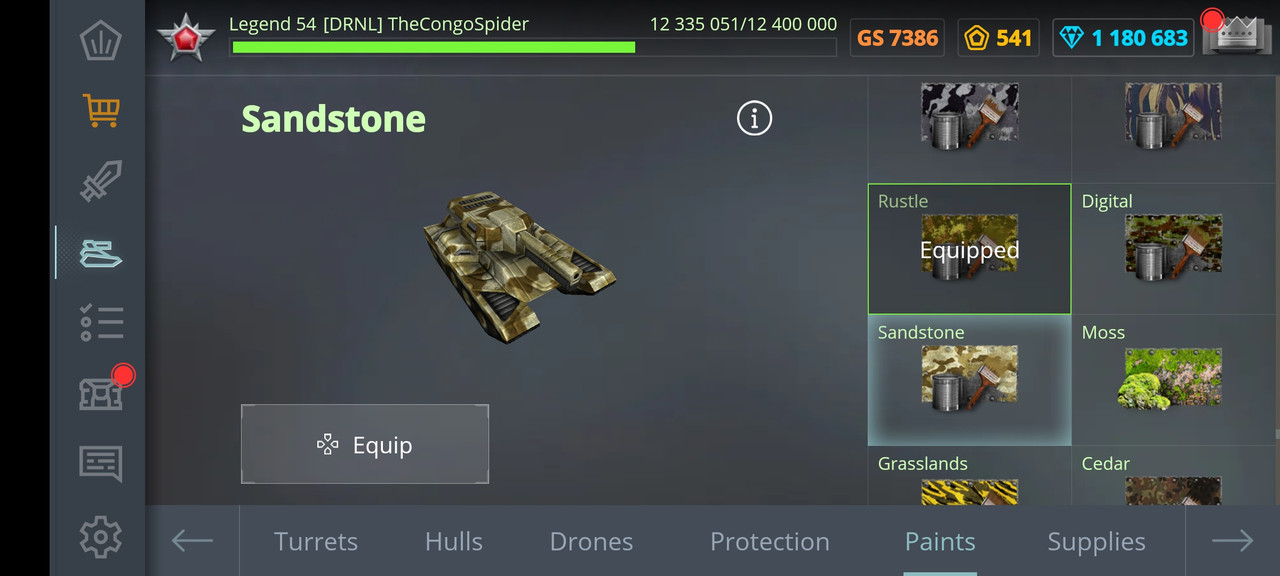Show paint info via circled i icon
Image resolution: width=1280 pixels, height=576 pixels.
(x=755, y=118)
